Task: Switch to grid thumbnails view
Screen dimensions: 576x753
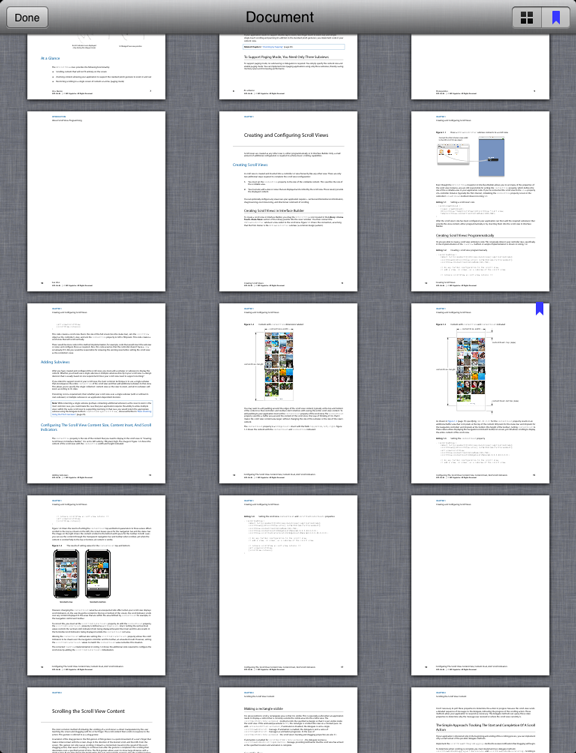Action: click(527, 17)
